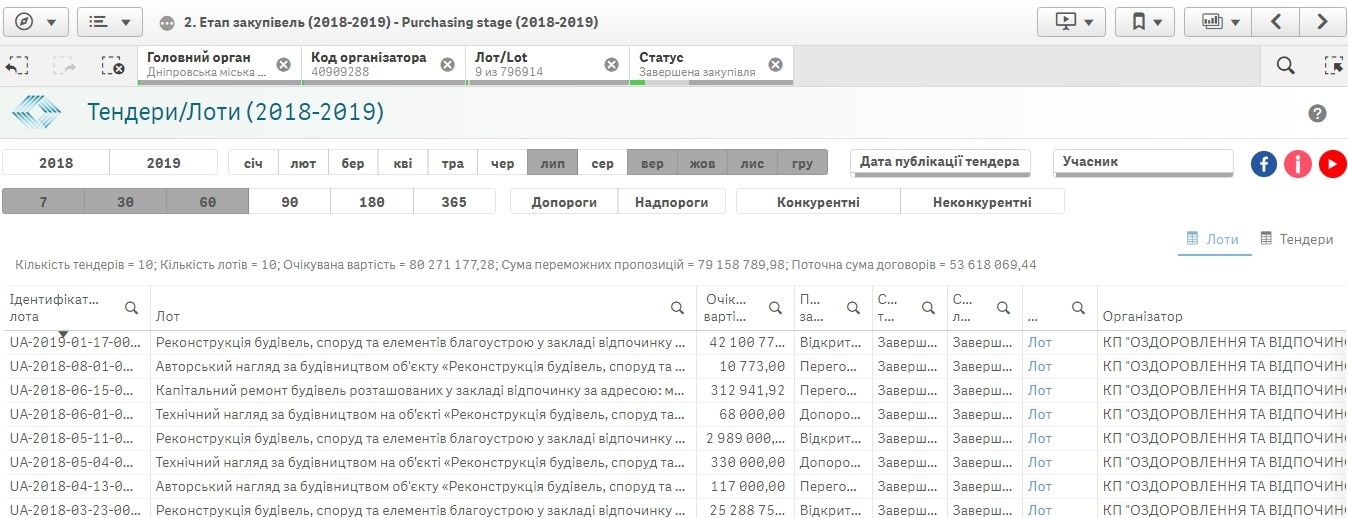
Task: Filter by month кві
Action: [x=403, y=163]
